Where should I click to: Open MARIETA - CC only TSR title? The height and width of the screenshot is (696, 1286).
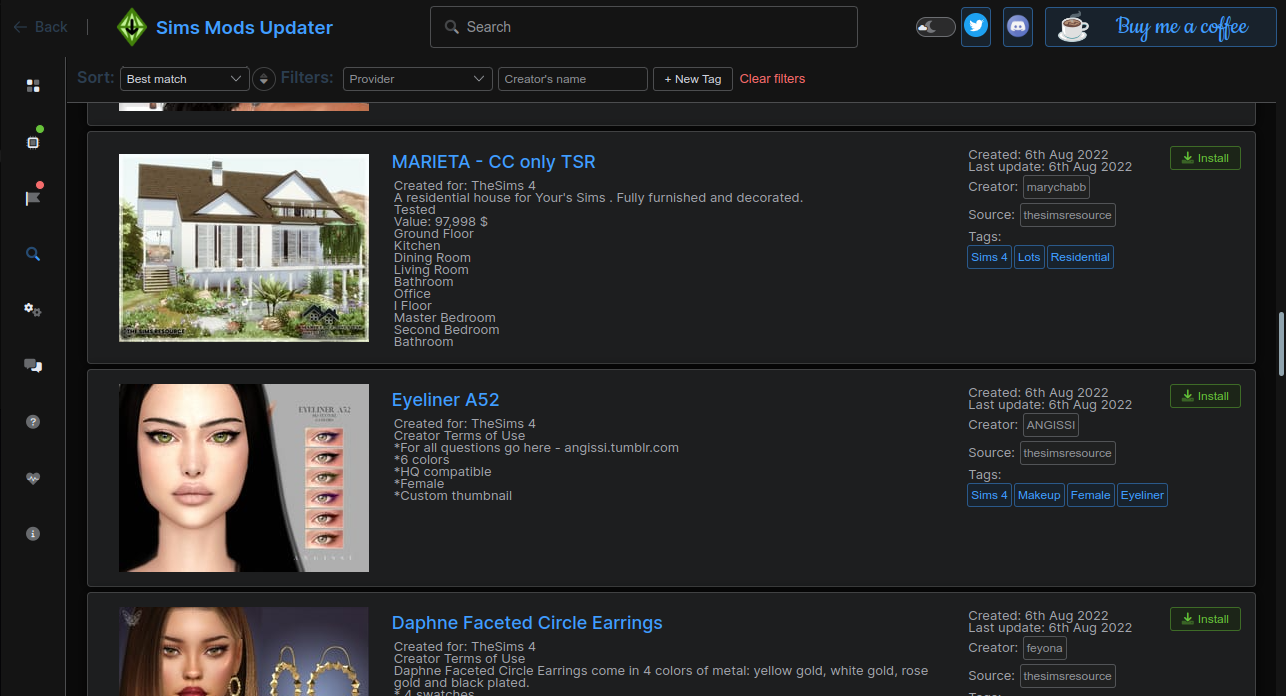[493, 162]
